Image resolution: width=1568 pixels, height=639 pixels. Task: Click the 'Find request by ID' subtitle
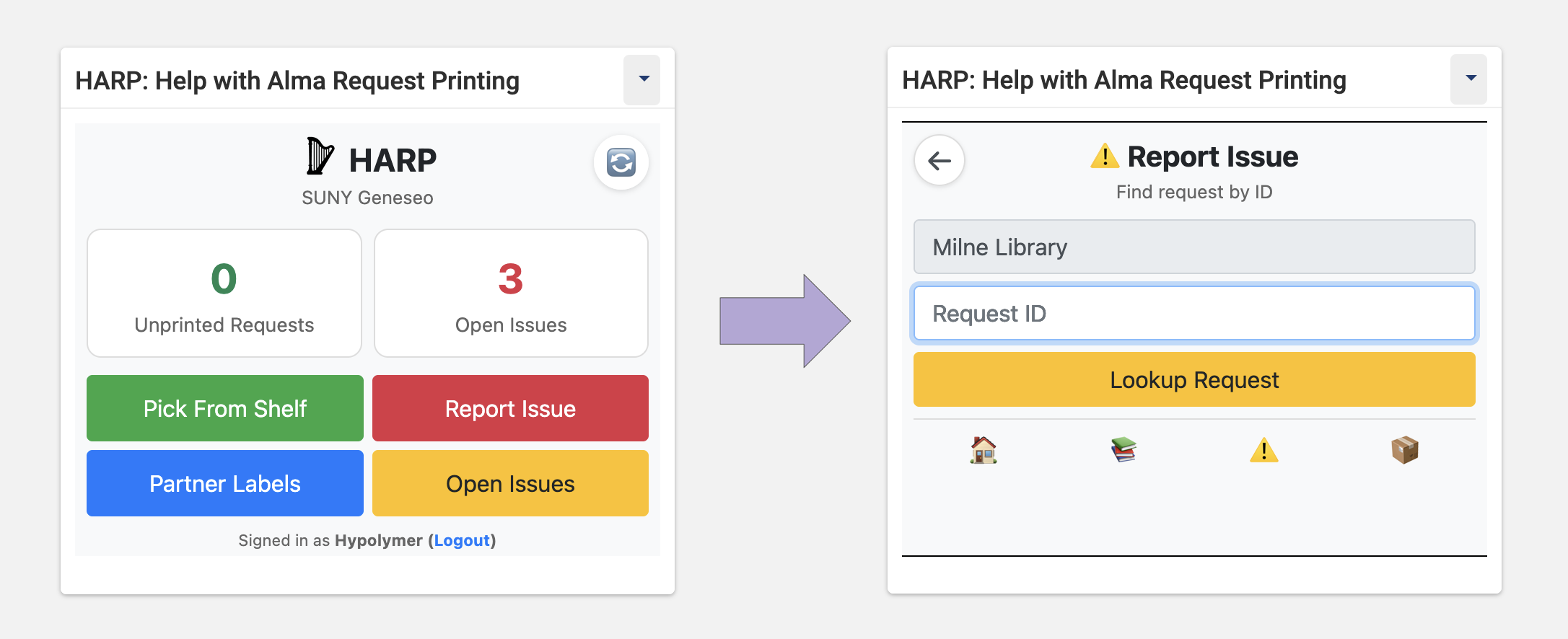click(1194, 192)
